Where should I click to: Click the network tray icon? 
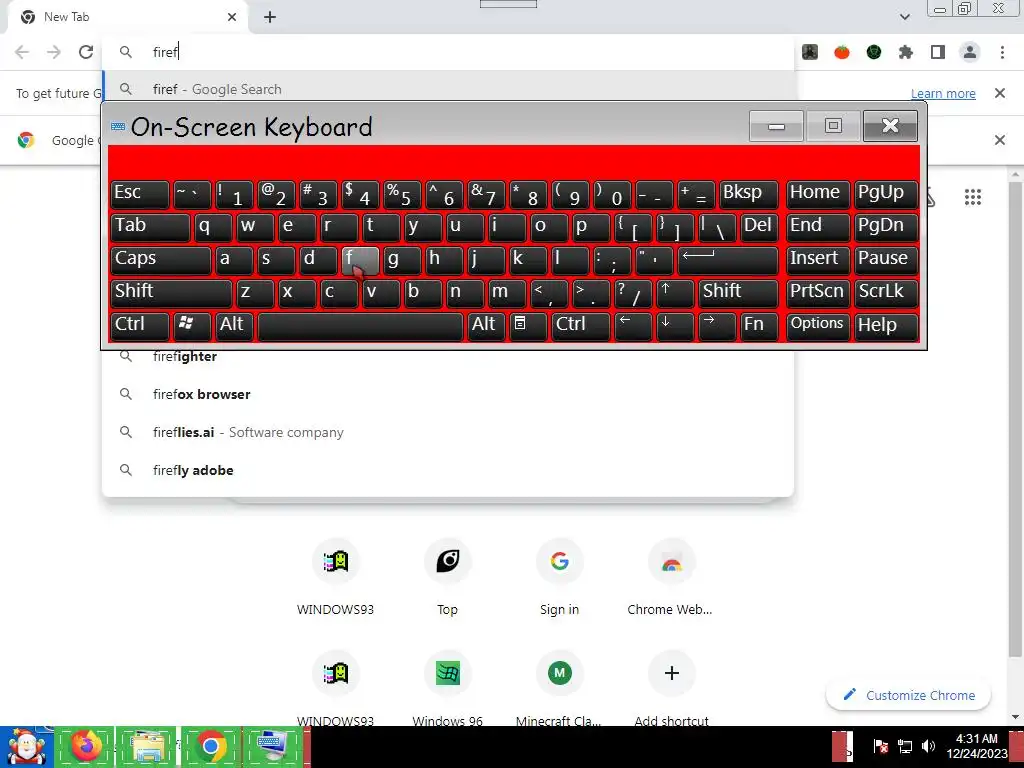[x=904, y=746]
